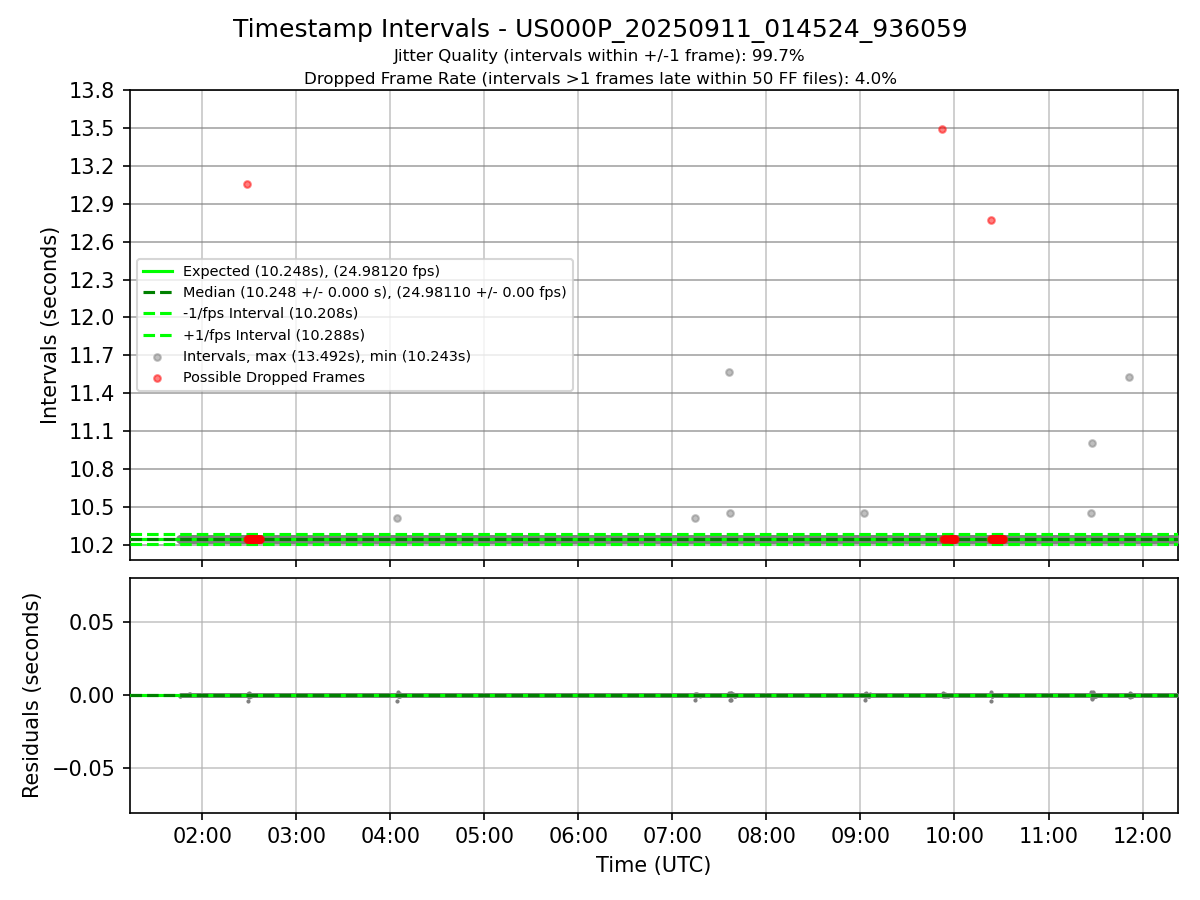Click the red bar segment near 10:30 on baseline

pyautogui.click(x=997, y=539)
